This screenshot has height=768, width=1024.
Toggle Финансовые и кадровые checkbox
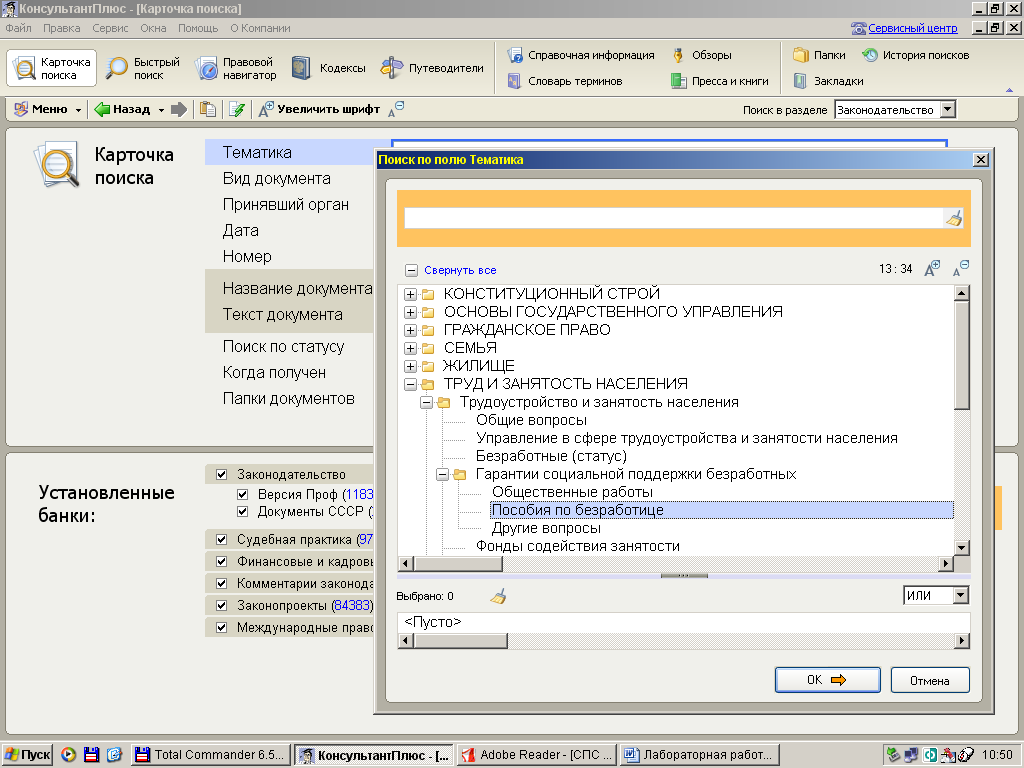click(x=221, y=562)
